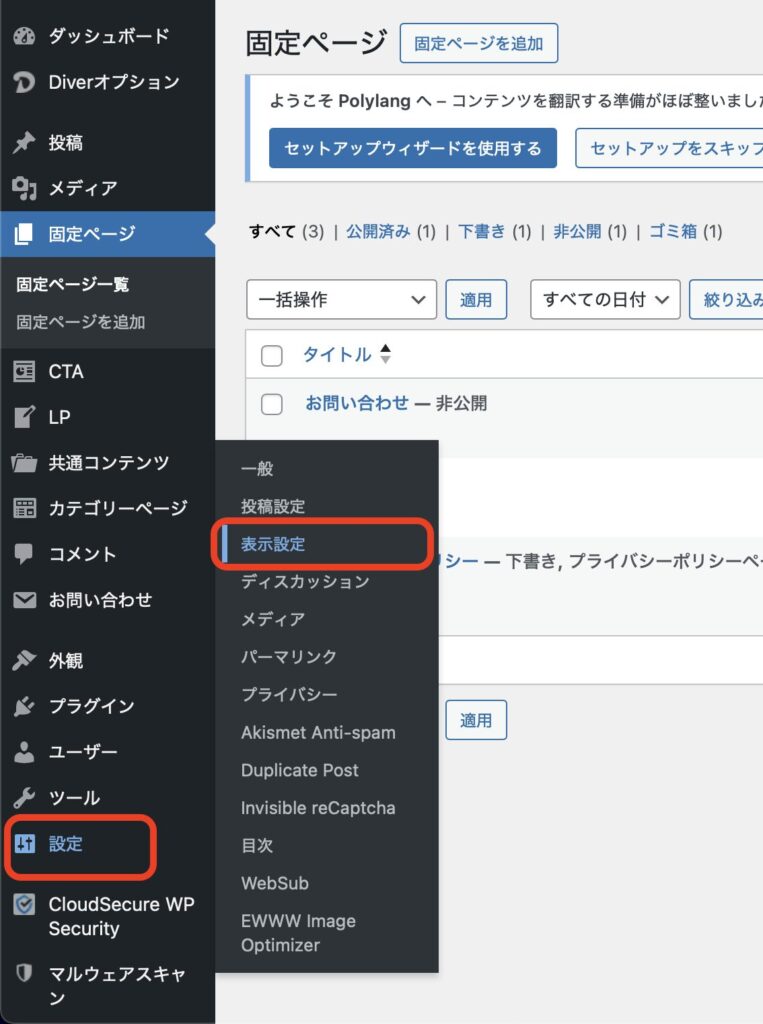The width and height of the screenshot is (763, 1024).
Task: Open the 一括操作 bulk actions dropdown
Action: tap(341, 299)
